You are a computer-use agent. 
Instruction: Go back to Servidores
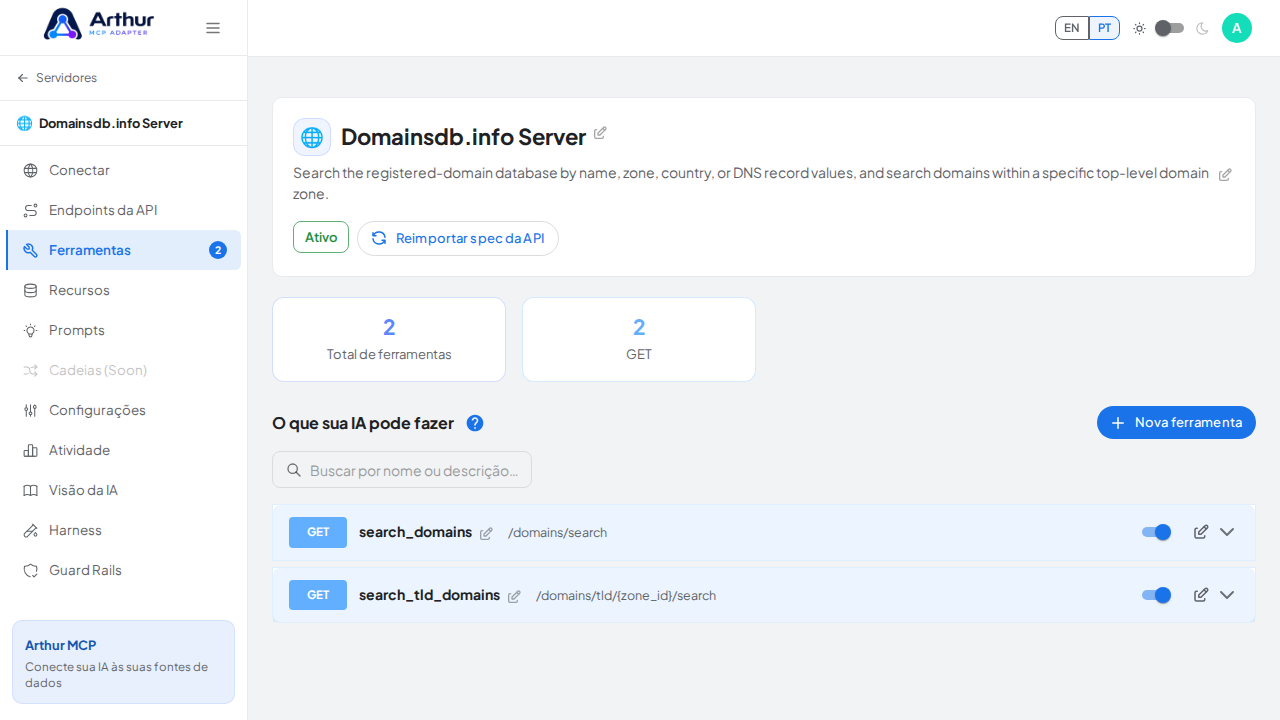57,78
